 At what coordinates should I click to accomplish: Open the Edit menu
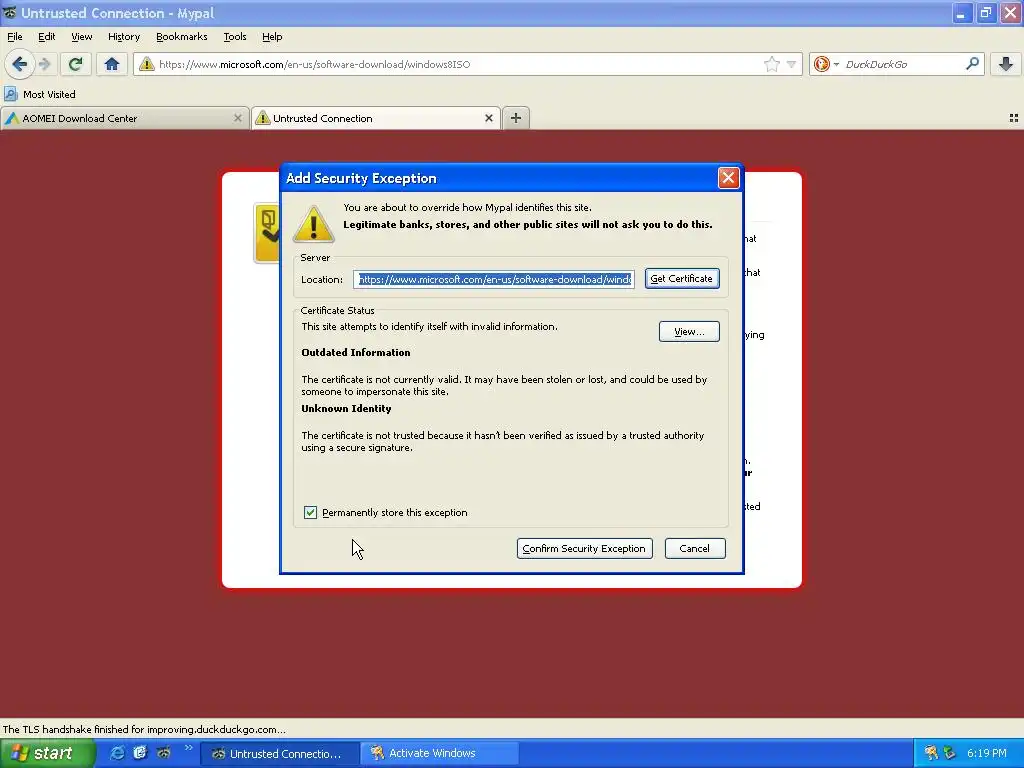[46, 37]
